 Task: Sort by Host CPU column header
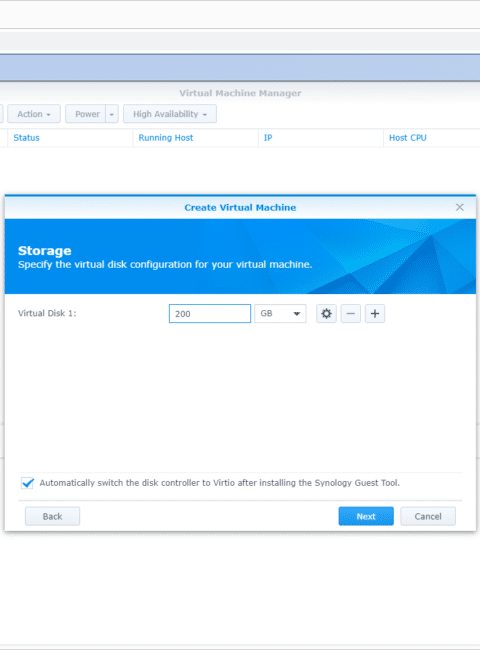coord(432,138)
